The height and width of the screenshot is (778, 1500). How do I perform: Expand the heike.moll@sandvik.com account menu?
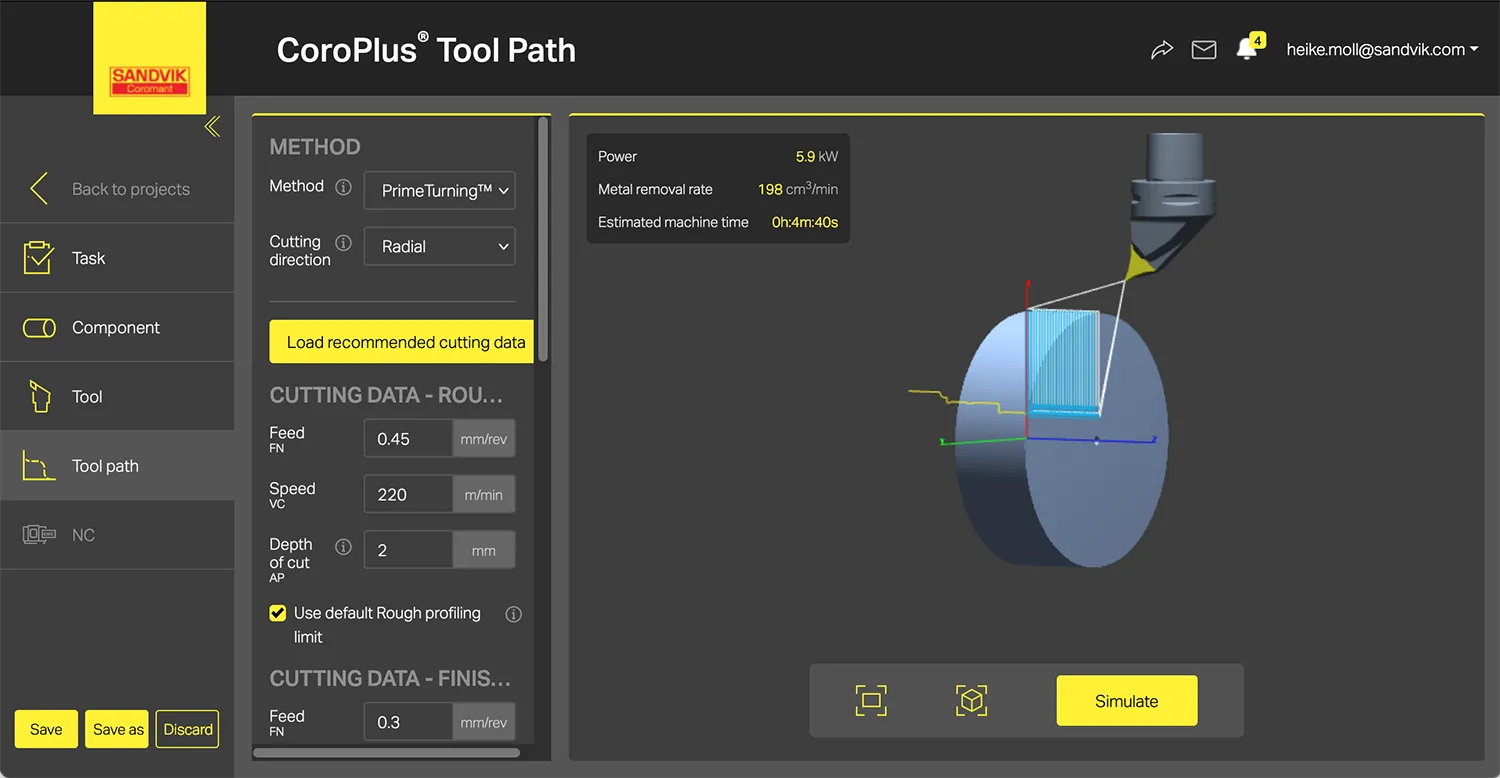tap(1381, 50)
